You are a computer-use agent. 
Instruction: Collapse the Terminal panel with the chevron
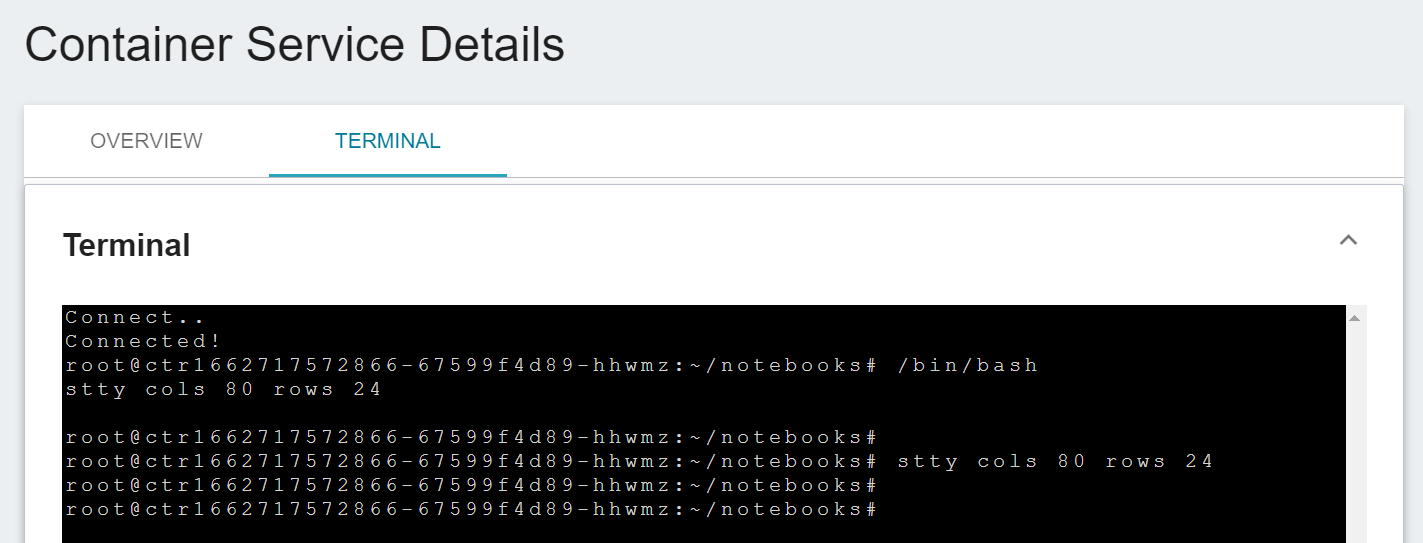(1348, 240)
